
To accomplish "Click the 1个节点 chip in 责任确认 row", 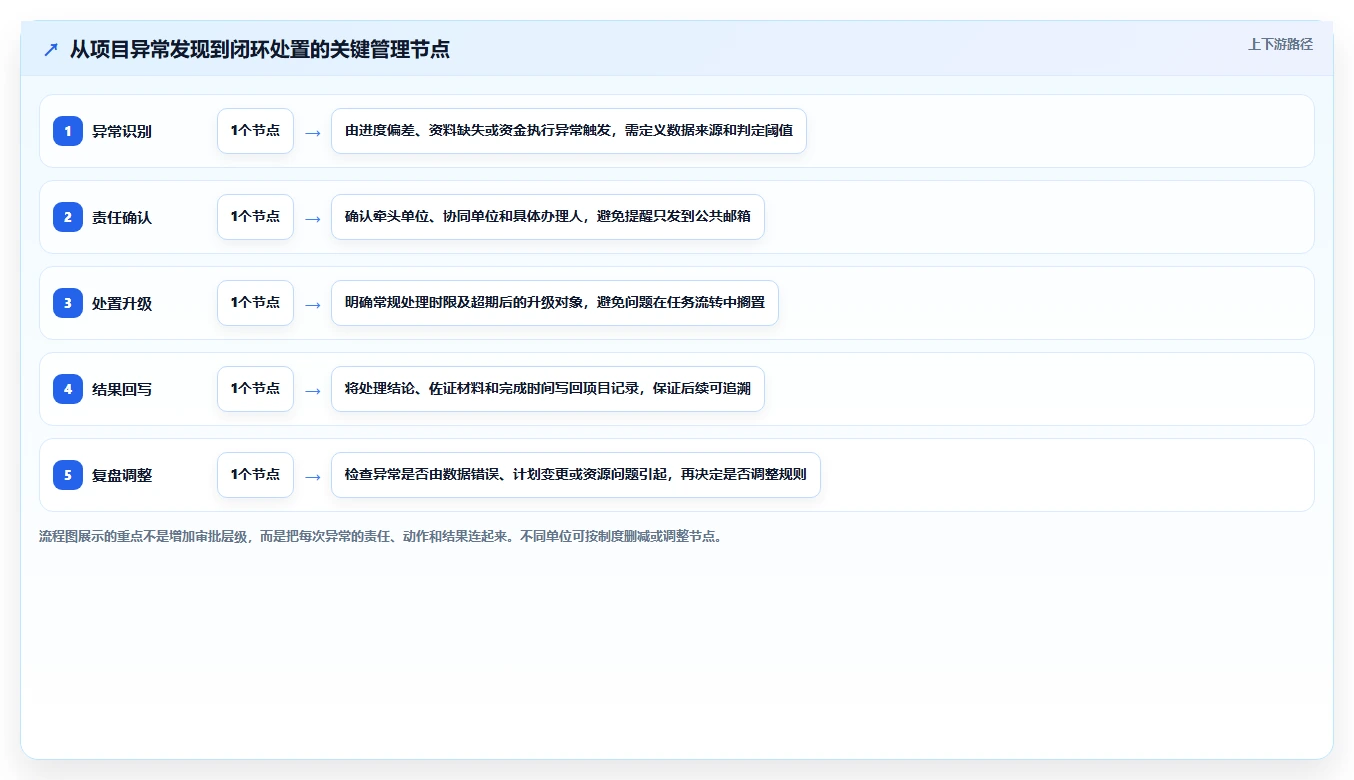I will (255, 217).
